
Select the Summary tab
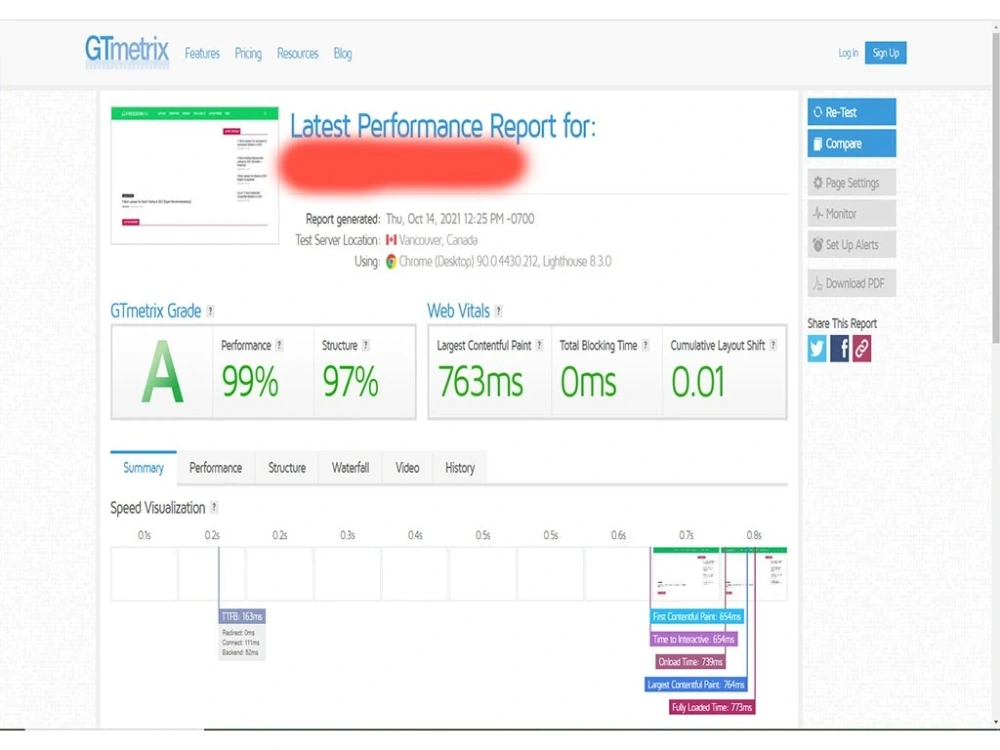143,467
